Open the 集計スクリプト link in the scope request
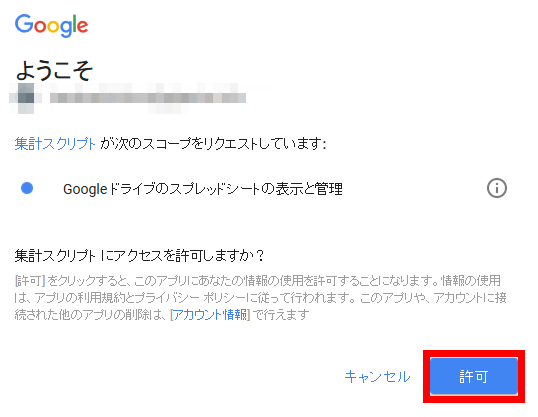 click(55, 143)
